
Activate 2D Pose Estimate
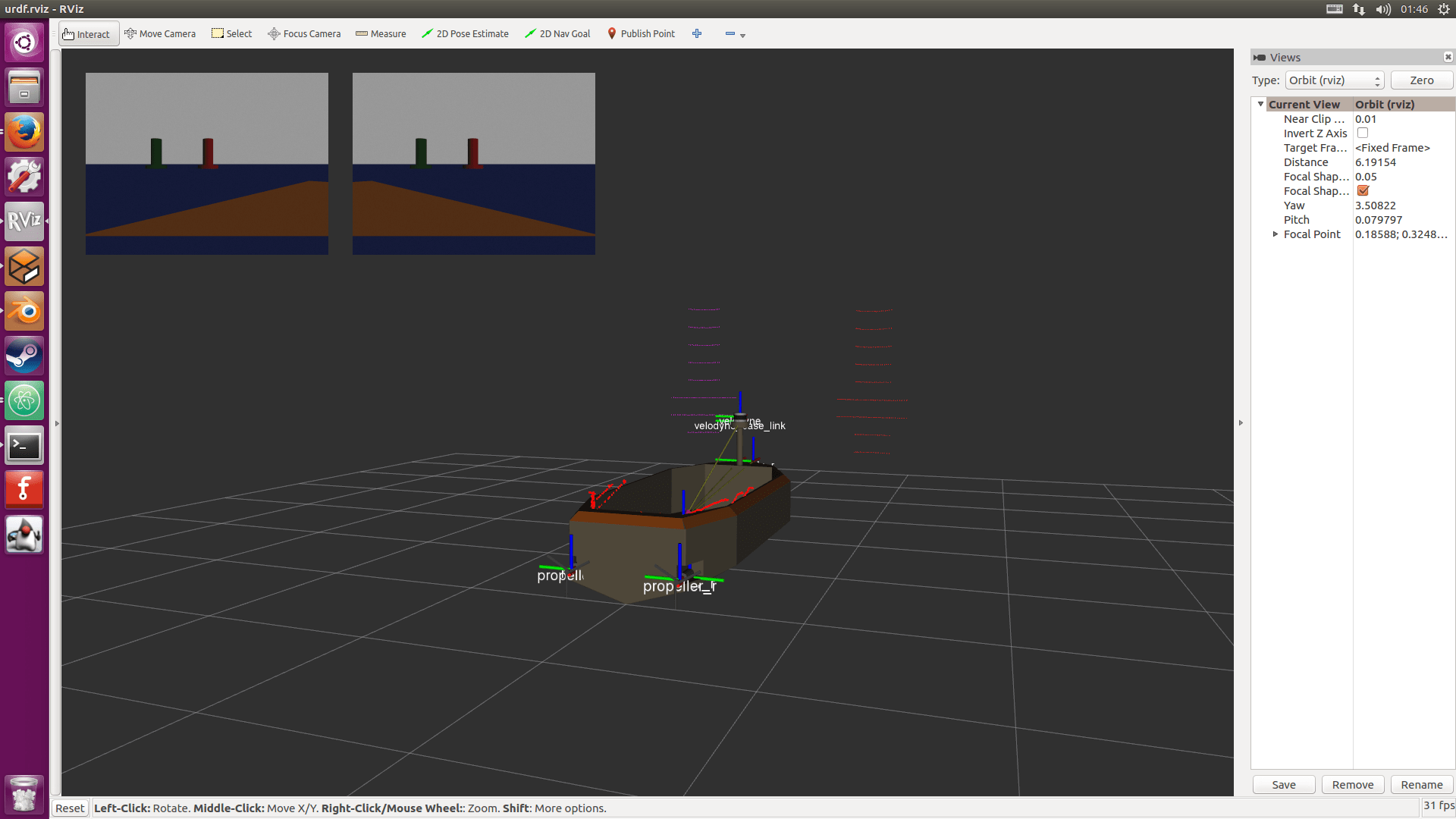(465, 33)
